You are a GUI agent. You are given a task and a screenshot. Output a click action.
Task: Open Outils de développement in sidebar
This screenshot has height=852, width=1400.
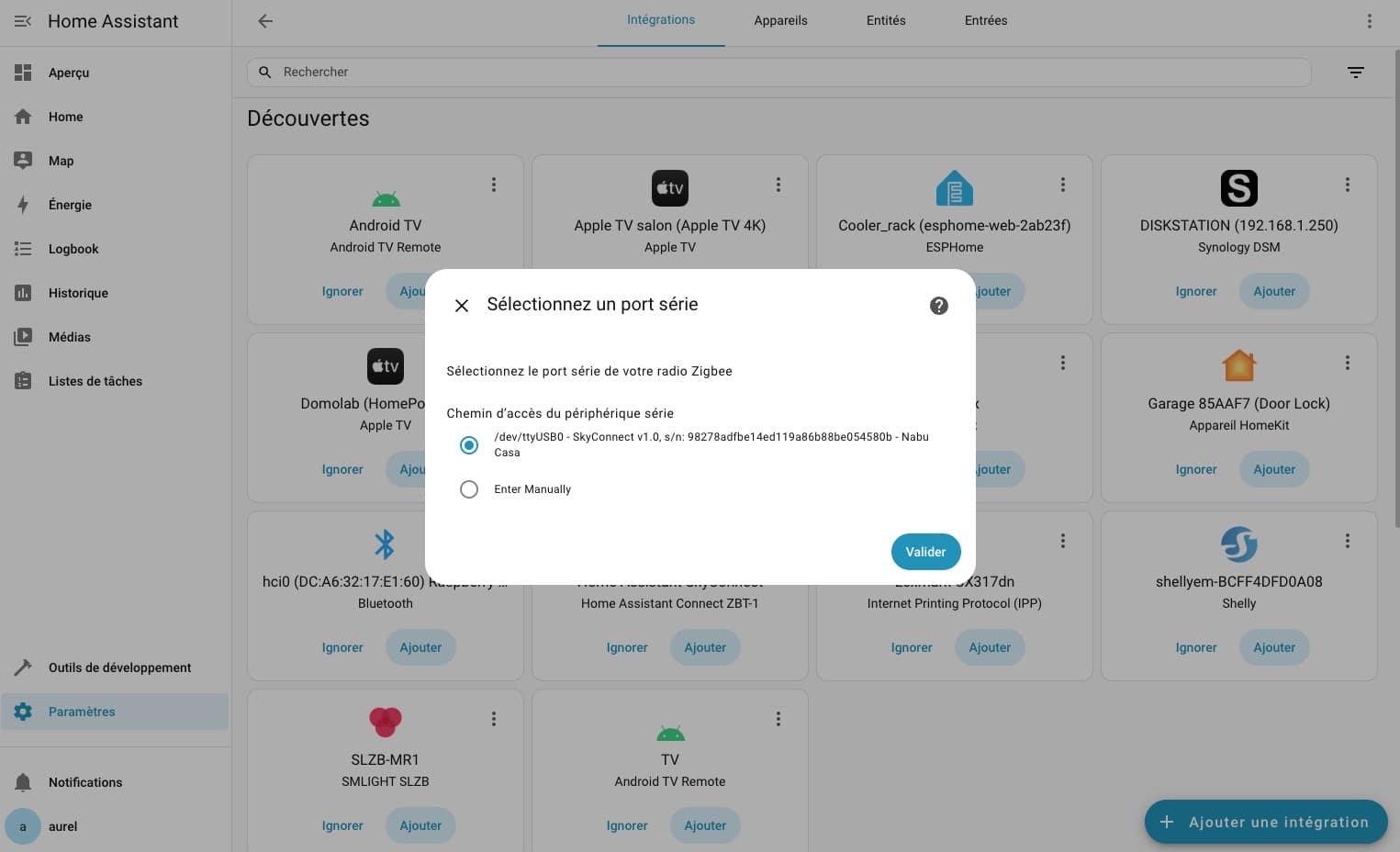119,667
